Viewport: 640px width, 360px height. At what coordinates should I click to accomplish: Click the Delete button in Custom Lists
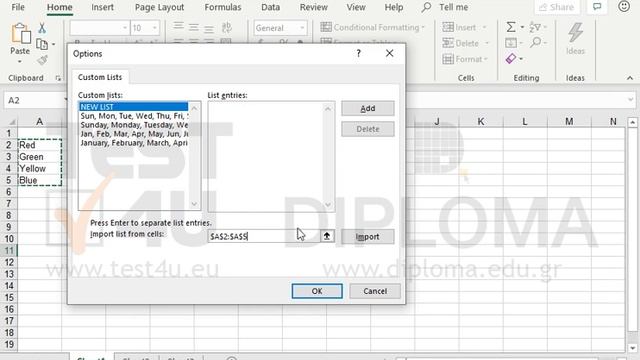pos(367,129)
